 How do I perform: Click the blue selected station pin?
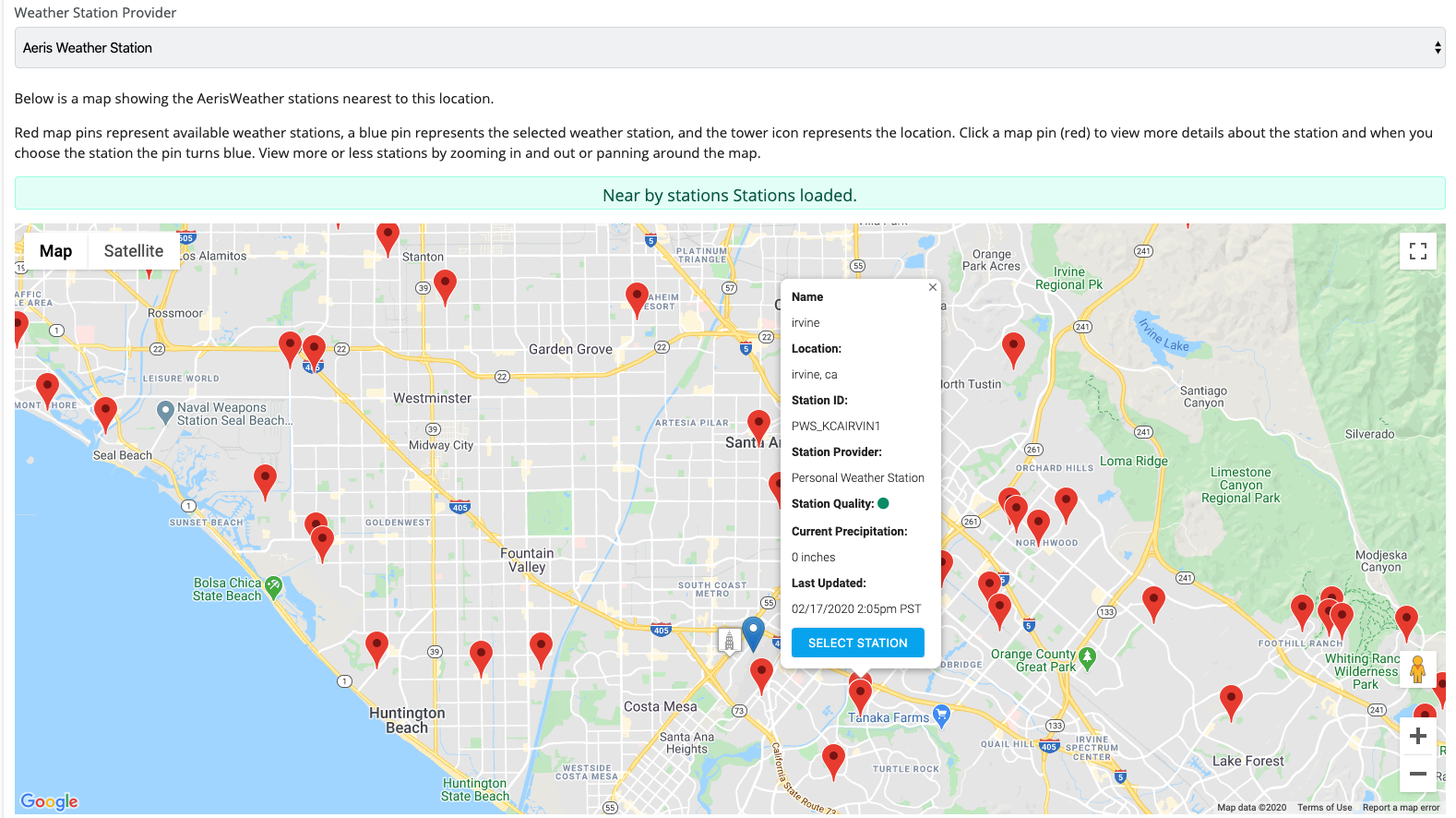point(754,634)
